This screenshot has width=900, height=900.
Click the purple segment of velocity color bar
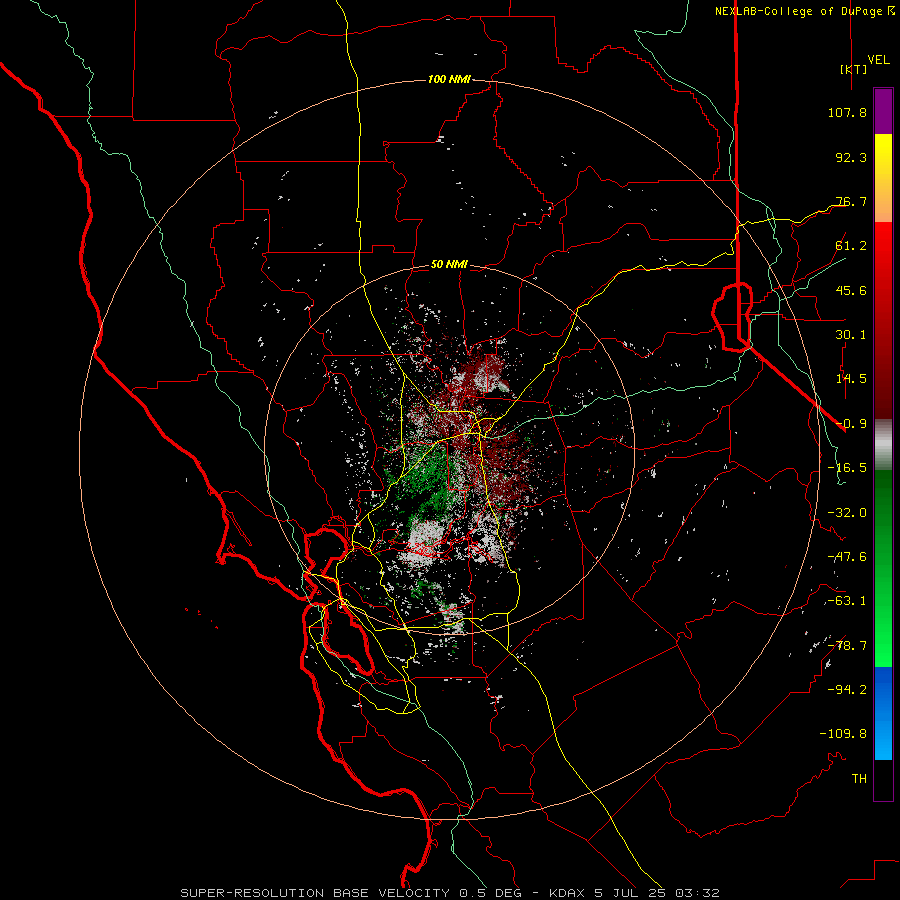coord(883,111)
